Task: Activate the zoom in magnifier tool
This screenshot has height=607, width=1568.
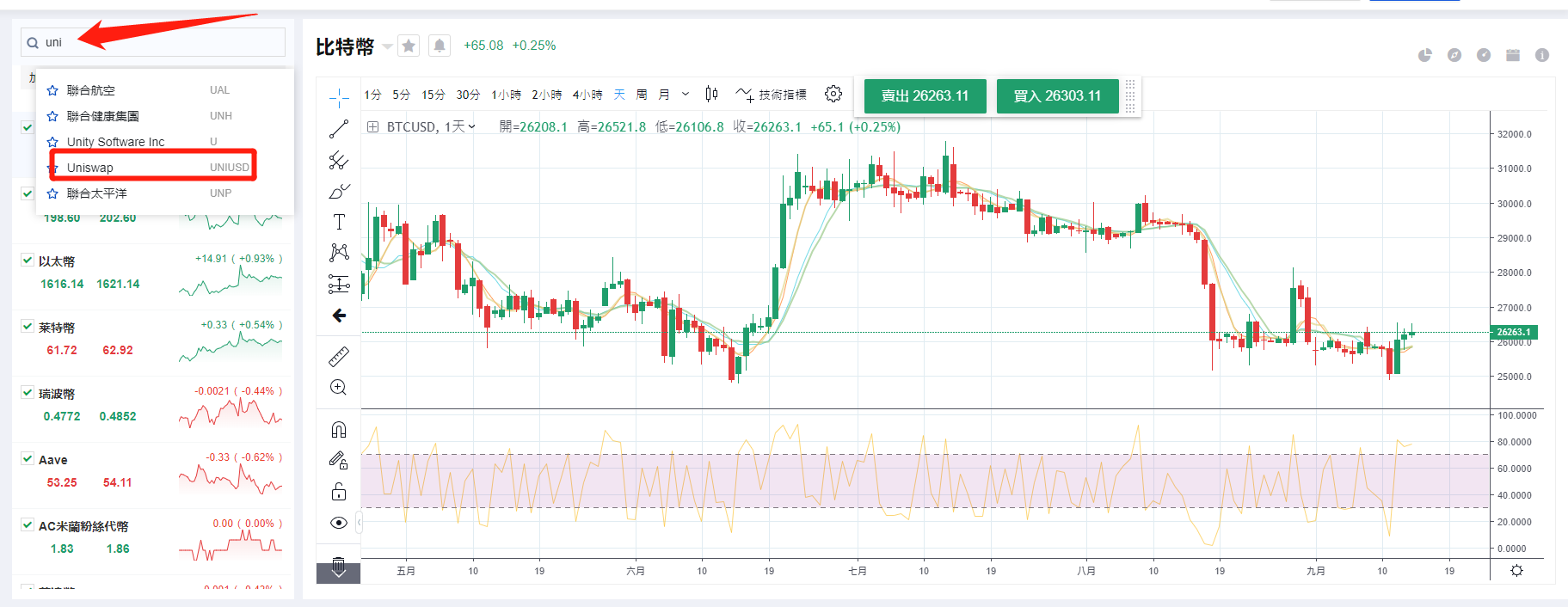Action: (339, 388)
